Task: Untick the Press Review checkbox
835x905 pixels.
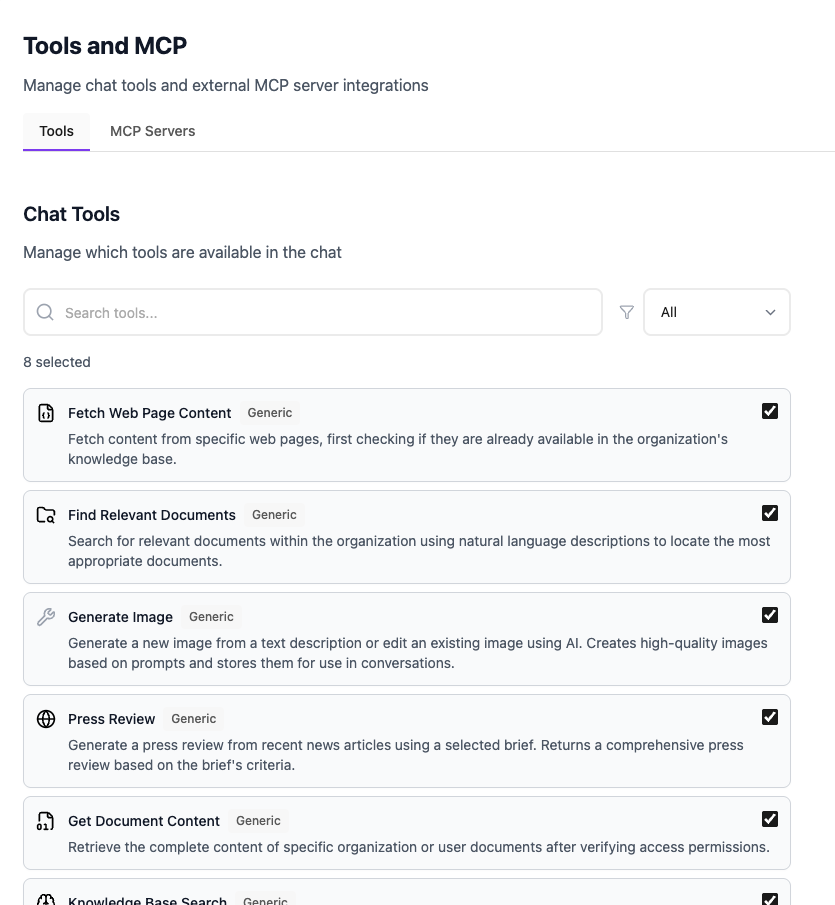Action: point(770,716)
